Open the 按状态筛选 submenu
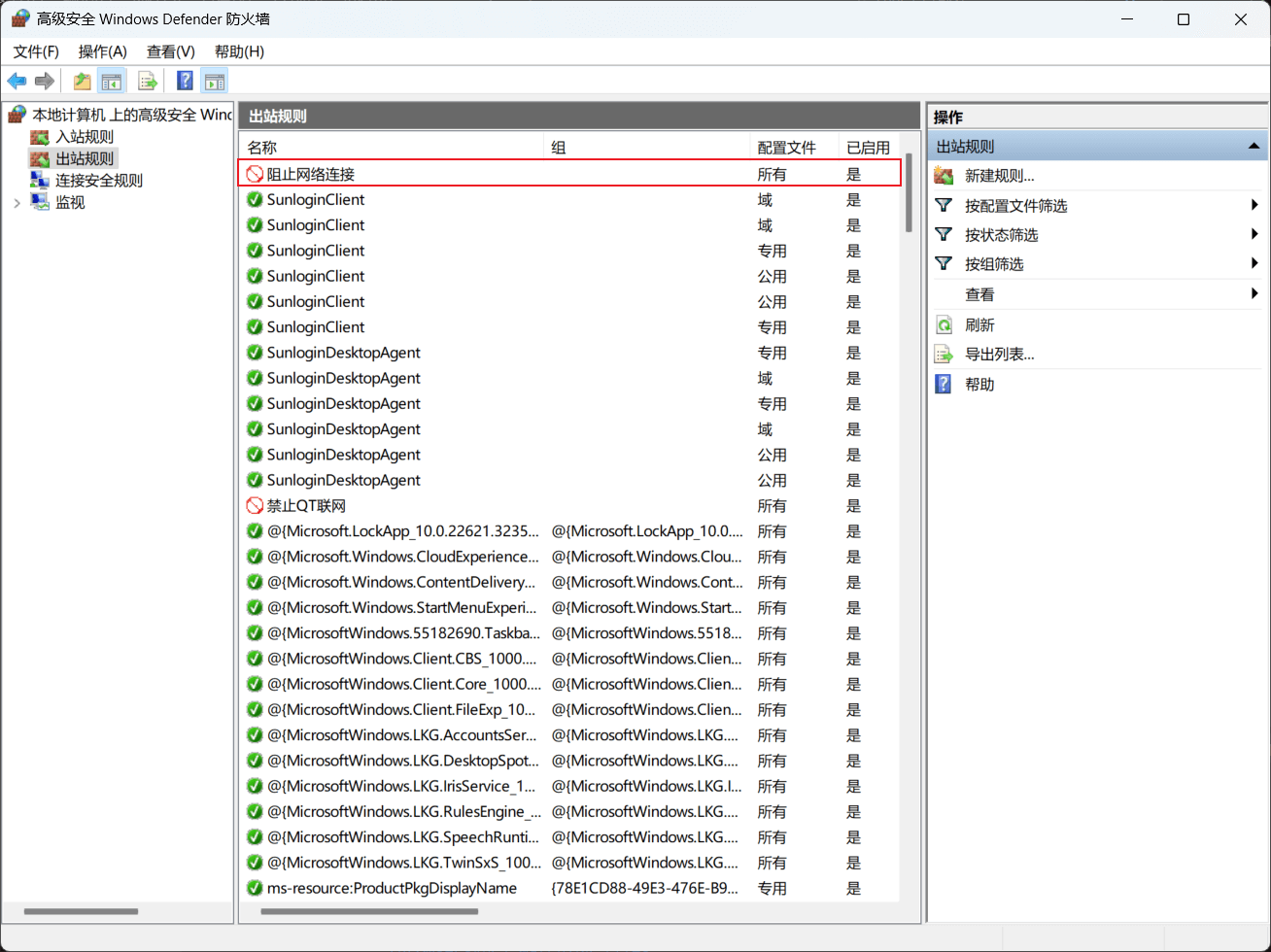 pos(1001,235)
